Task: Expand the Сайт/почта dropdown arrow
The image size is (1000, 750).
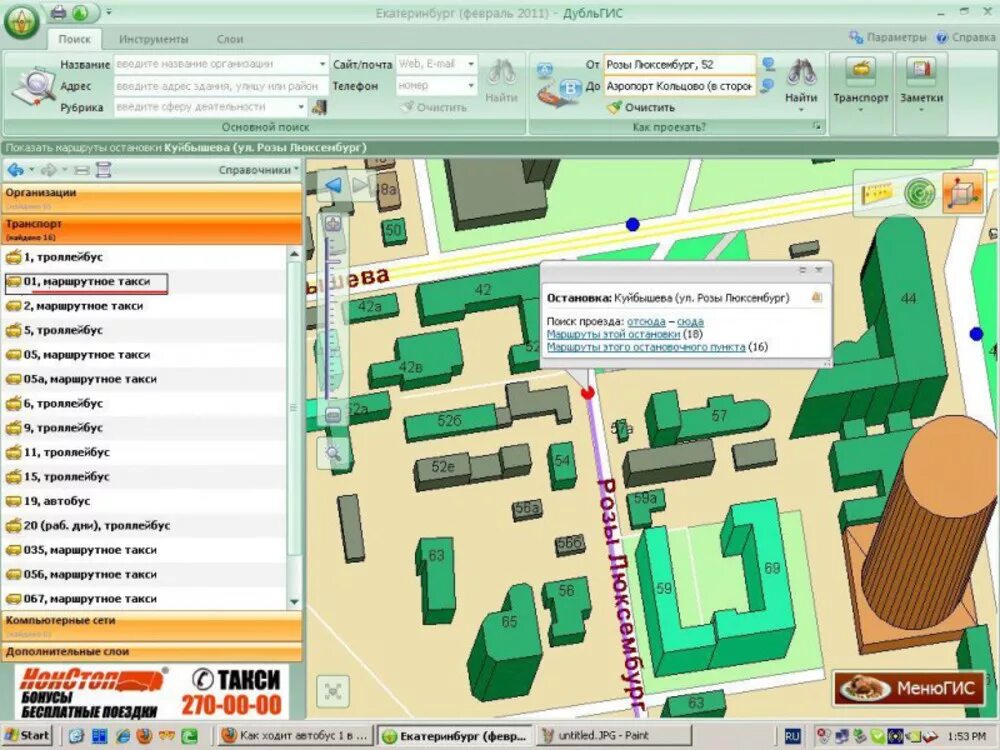Action: coord(471,64)
